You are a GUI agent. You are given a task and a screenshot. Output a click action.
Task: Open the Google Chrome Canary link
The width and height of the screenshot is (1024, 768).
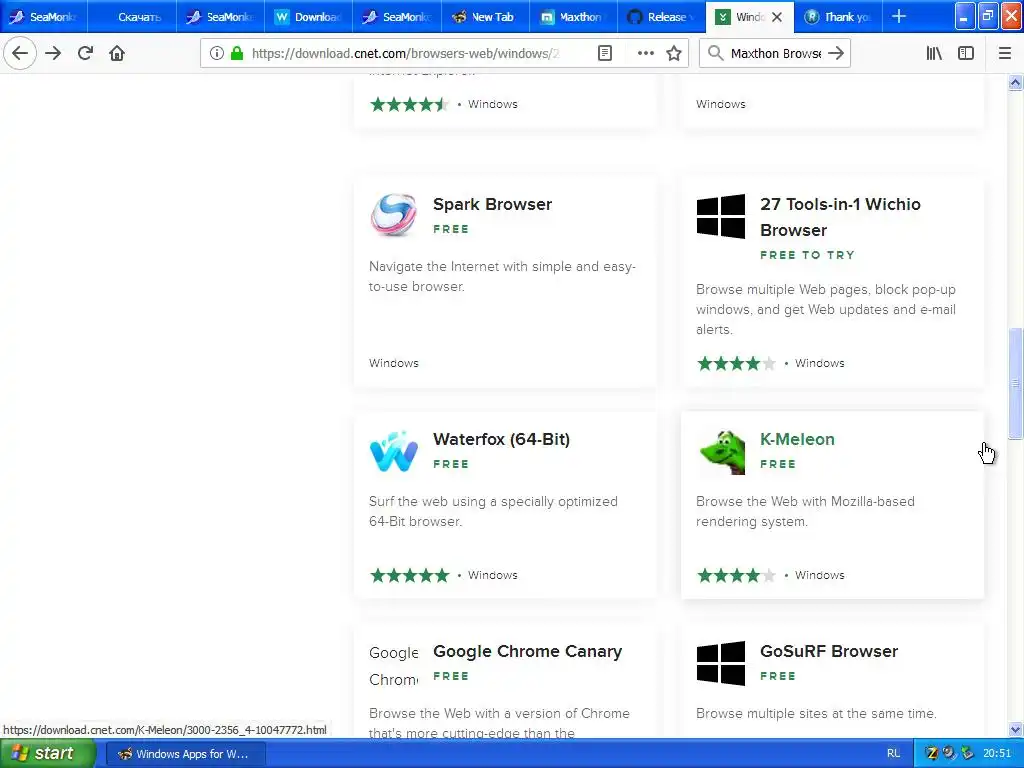(x=528, y=652)
